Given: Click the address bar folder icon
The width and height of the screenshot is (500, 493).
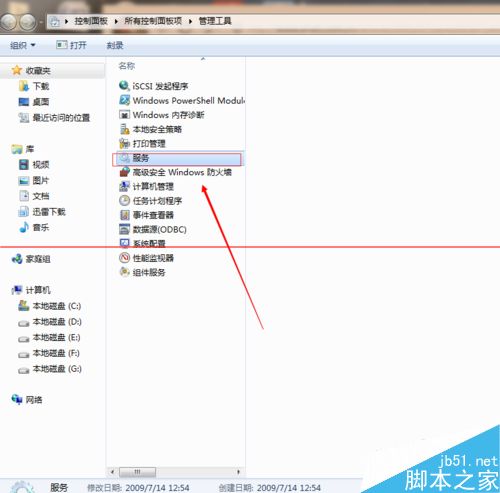Looking at the screenshot, I should [x=54, y=22].
